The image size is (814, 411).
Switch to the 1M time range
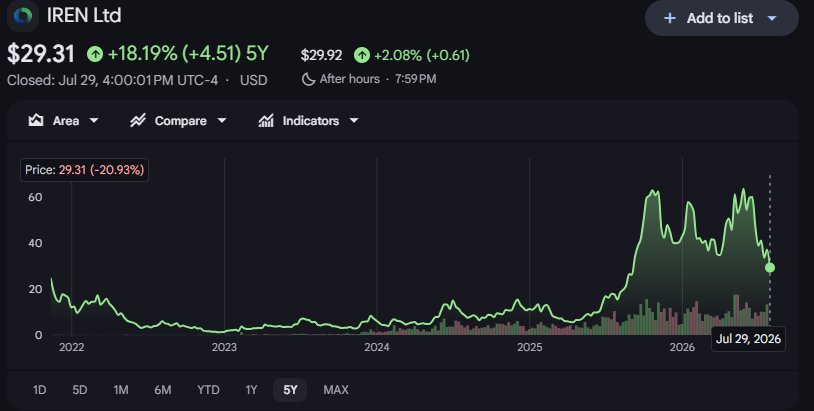121,390
